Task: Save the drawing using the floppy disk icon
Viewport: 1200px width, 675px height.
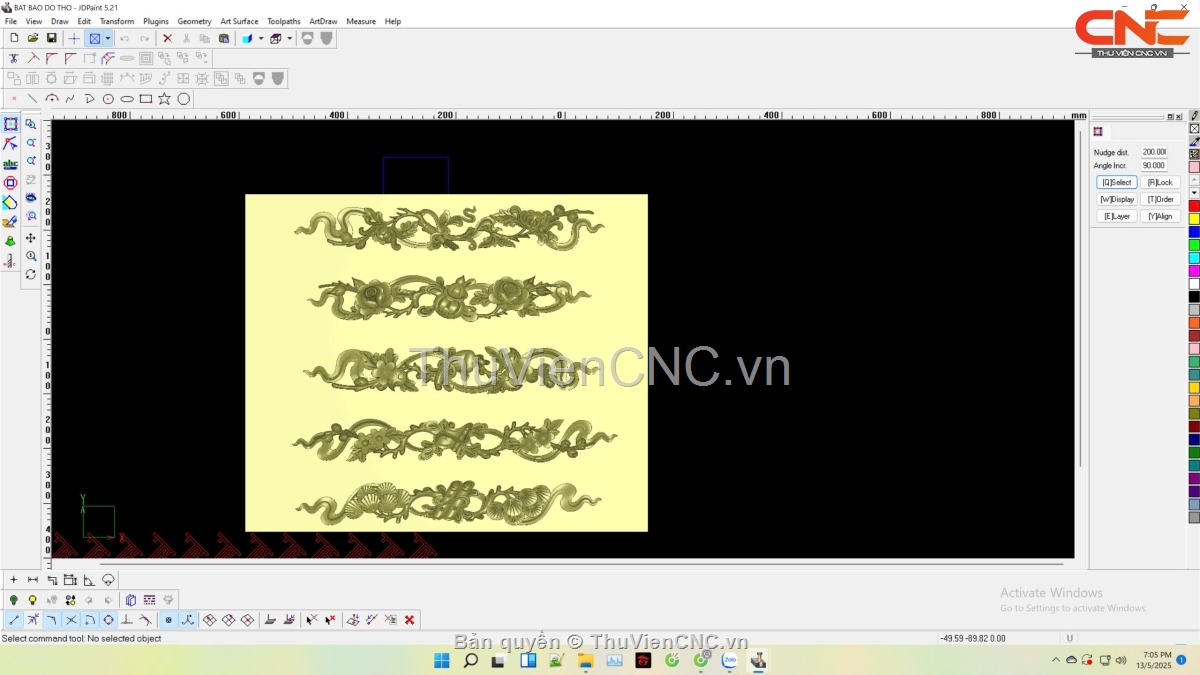Action: click(52, 38)
